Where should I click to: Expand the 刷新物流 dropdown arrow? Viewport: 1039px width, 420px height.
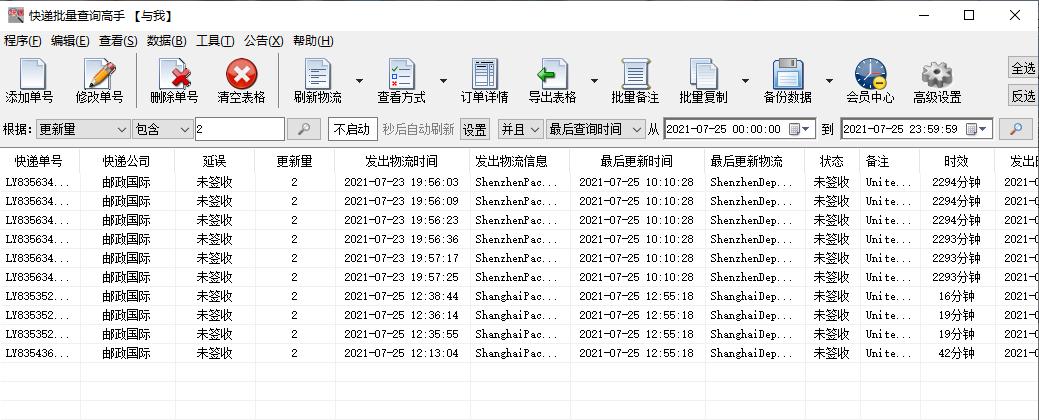(x=359, y=81)
